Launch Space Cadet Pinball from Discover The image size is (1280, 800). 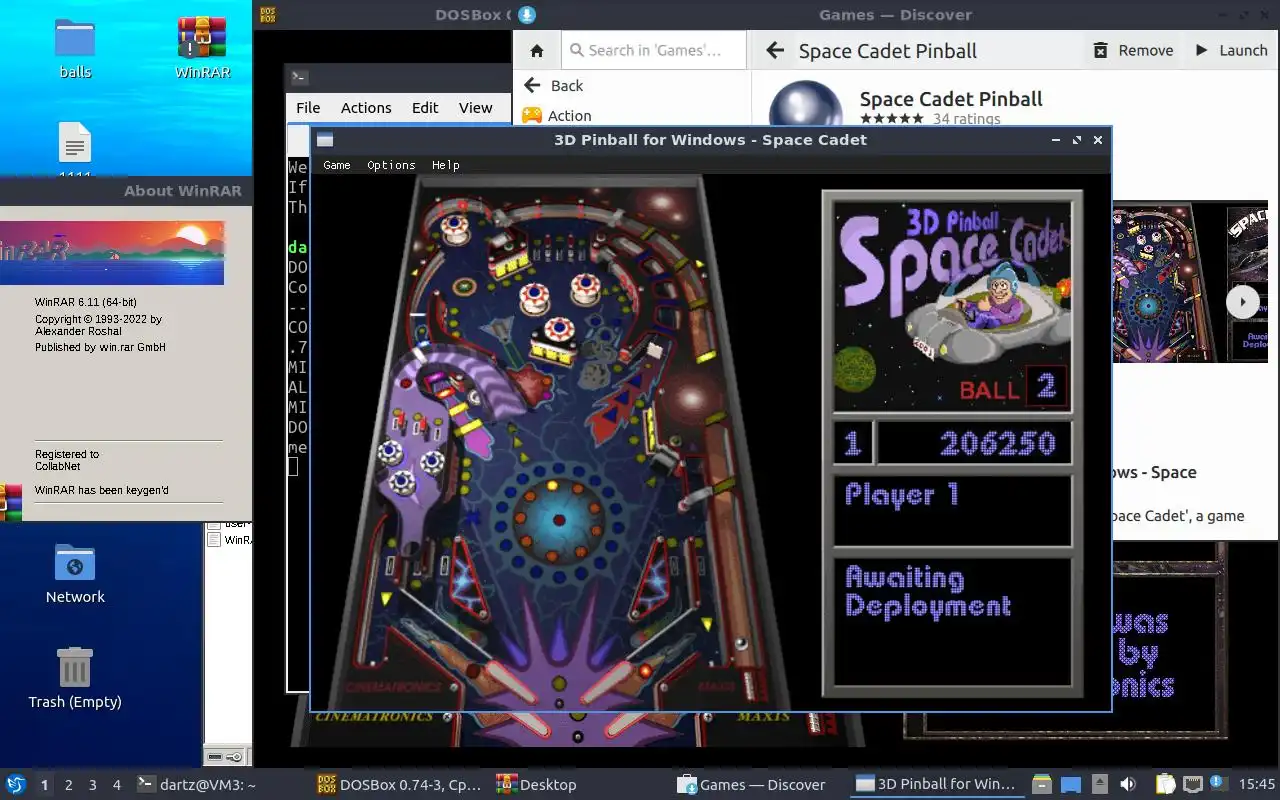pyautogui.click(x=1231, y=51)
